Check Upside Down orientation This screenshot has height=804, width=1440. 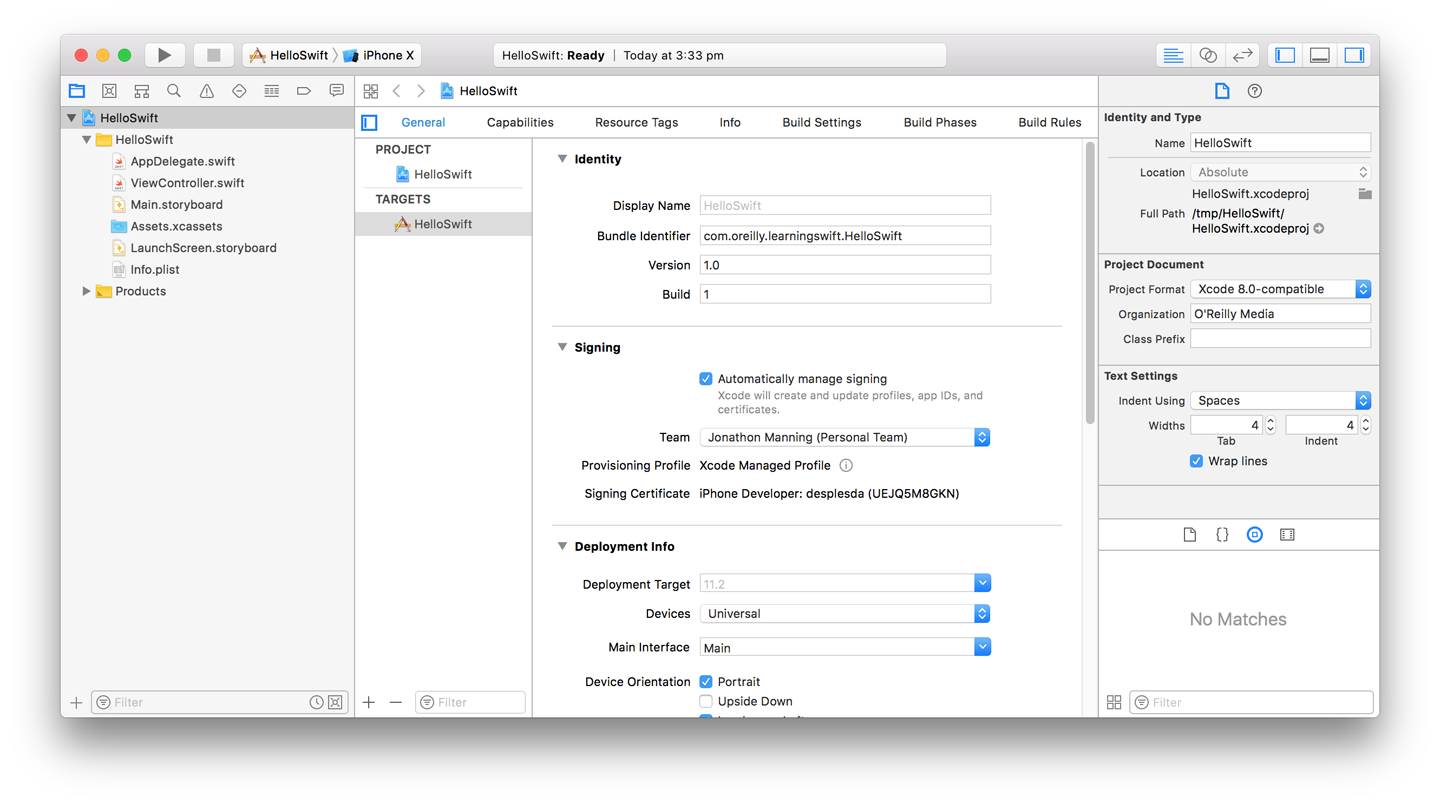click(x=706, y=702)
